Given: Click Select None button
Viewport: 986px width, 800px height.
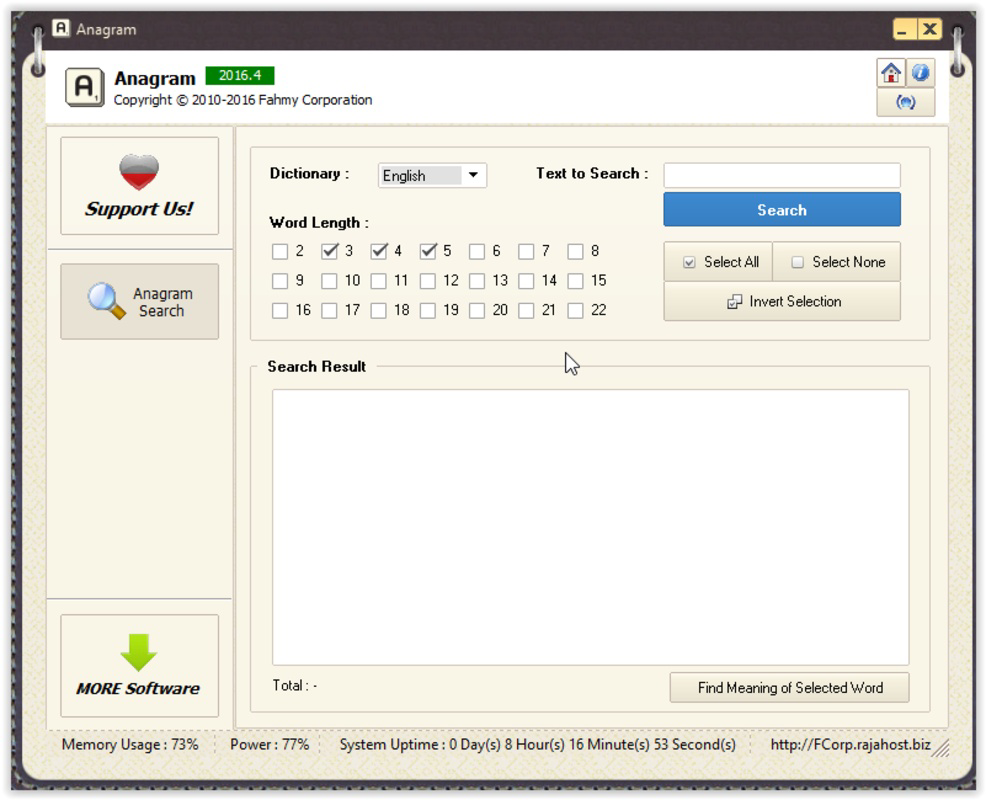Looking at the screenshot, I should [836, 262].
